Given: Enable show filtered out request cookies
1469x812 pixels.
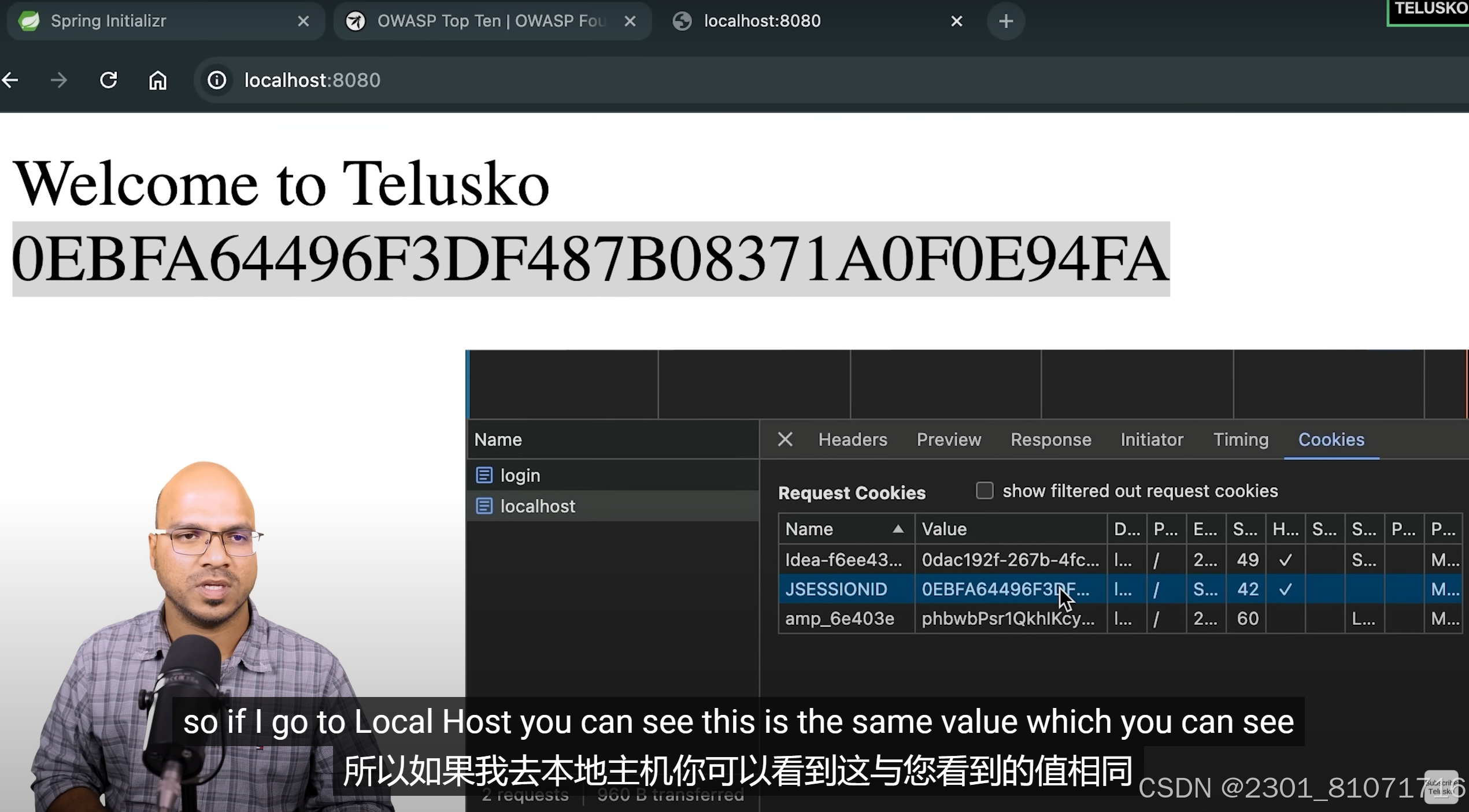Looking at the screenshot, I should click(985, 490).
